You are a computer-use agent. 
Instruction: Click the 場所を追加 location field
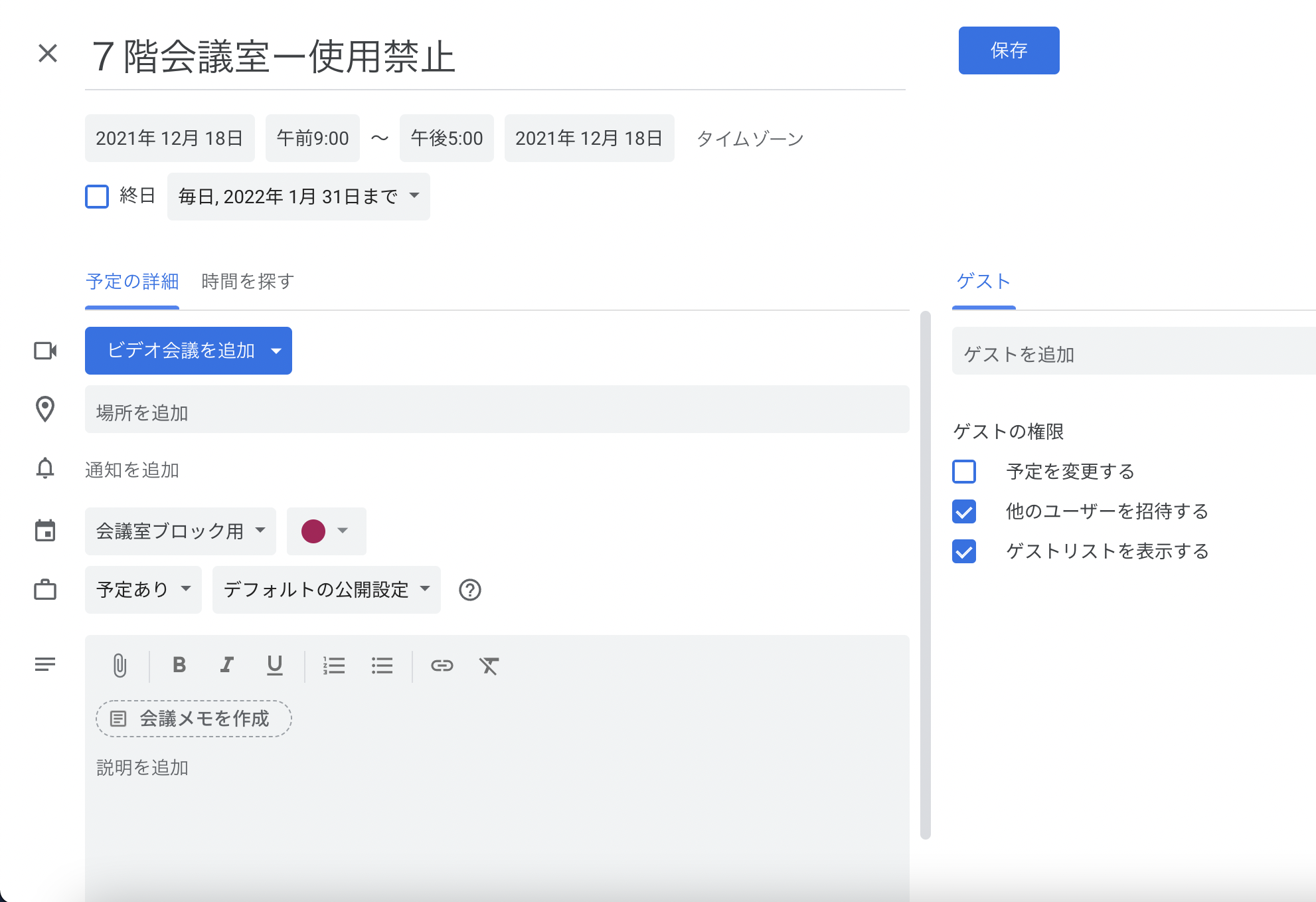coord(497,409)
